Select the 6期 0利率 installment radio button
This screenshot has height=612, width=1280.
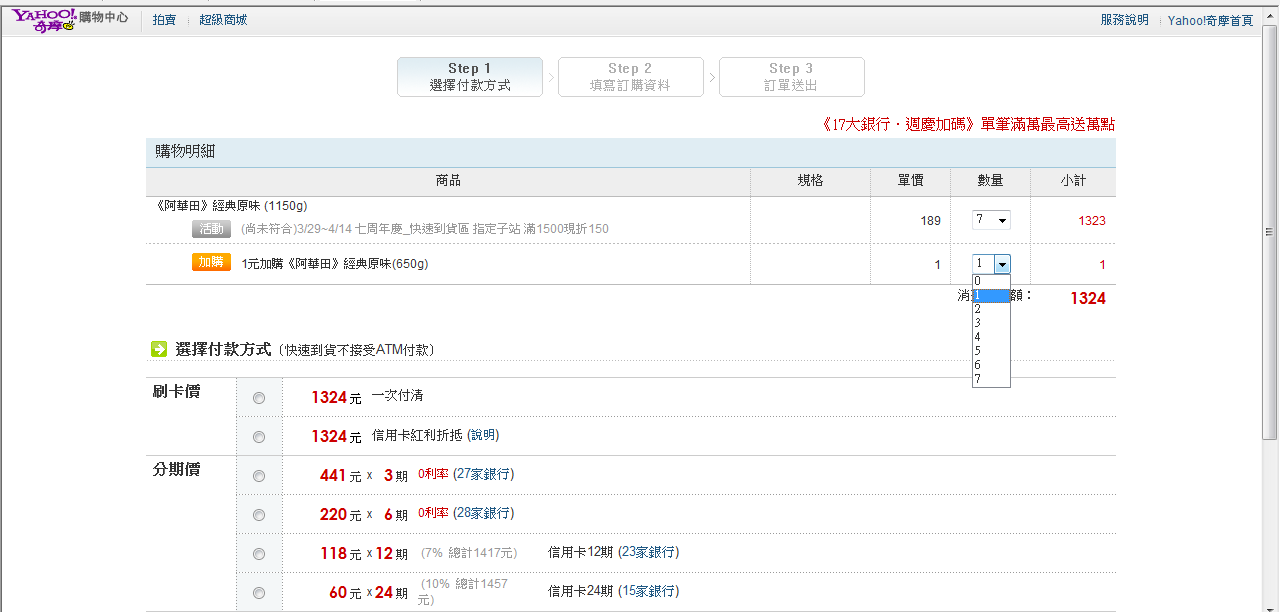click(x=259, y=515)
